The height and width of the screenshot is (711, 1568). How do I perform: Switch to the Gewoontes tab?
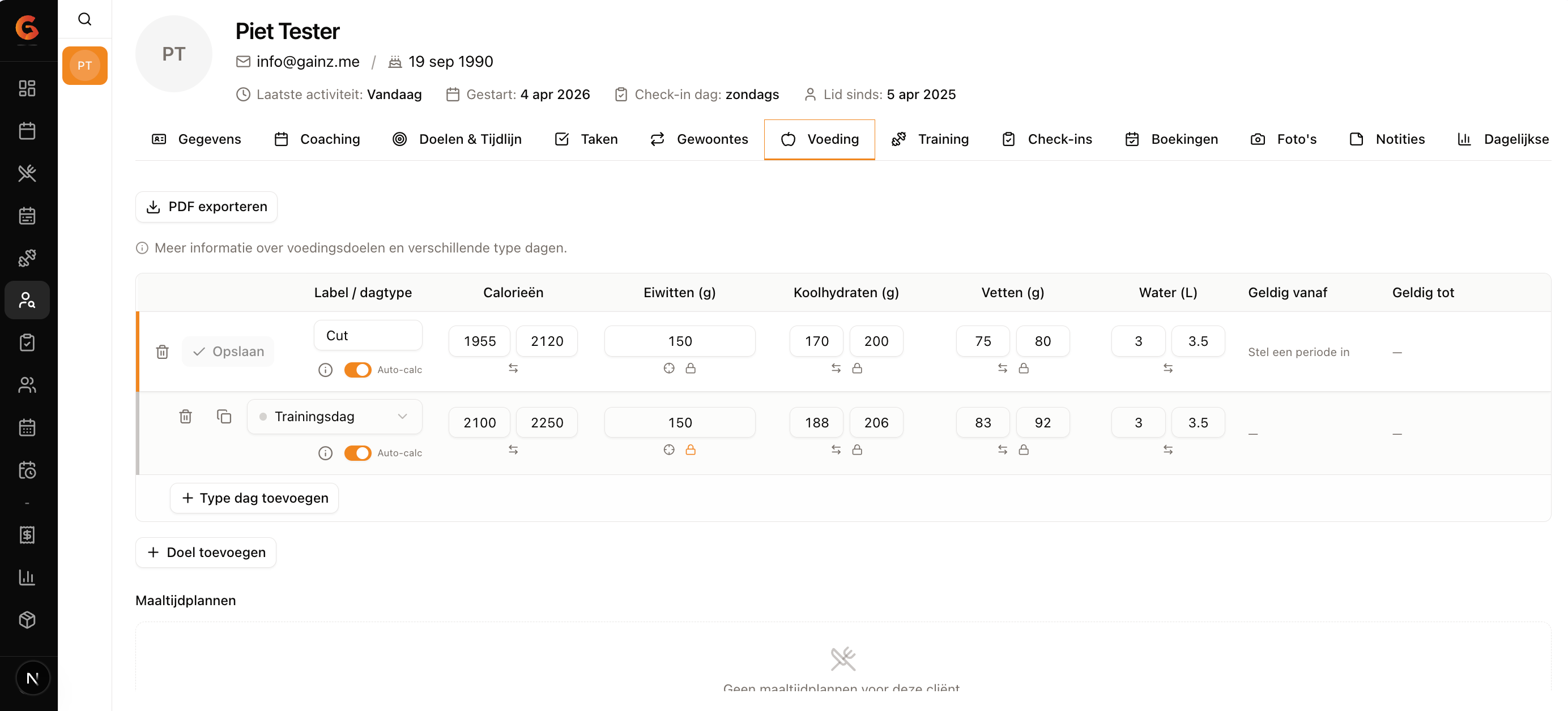pyautogui.click(x=700, y=139)
